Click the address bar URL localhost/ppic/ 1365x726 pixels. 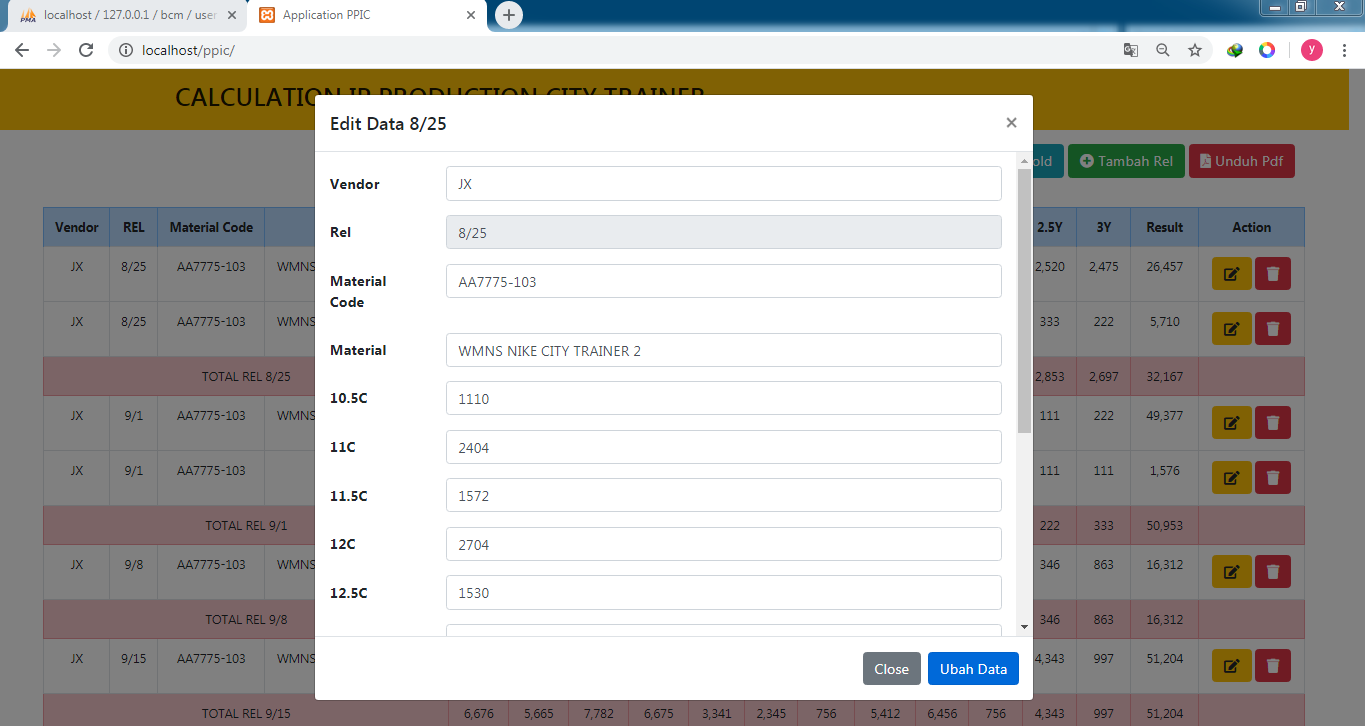pos(188,50)
